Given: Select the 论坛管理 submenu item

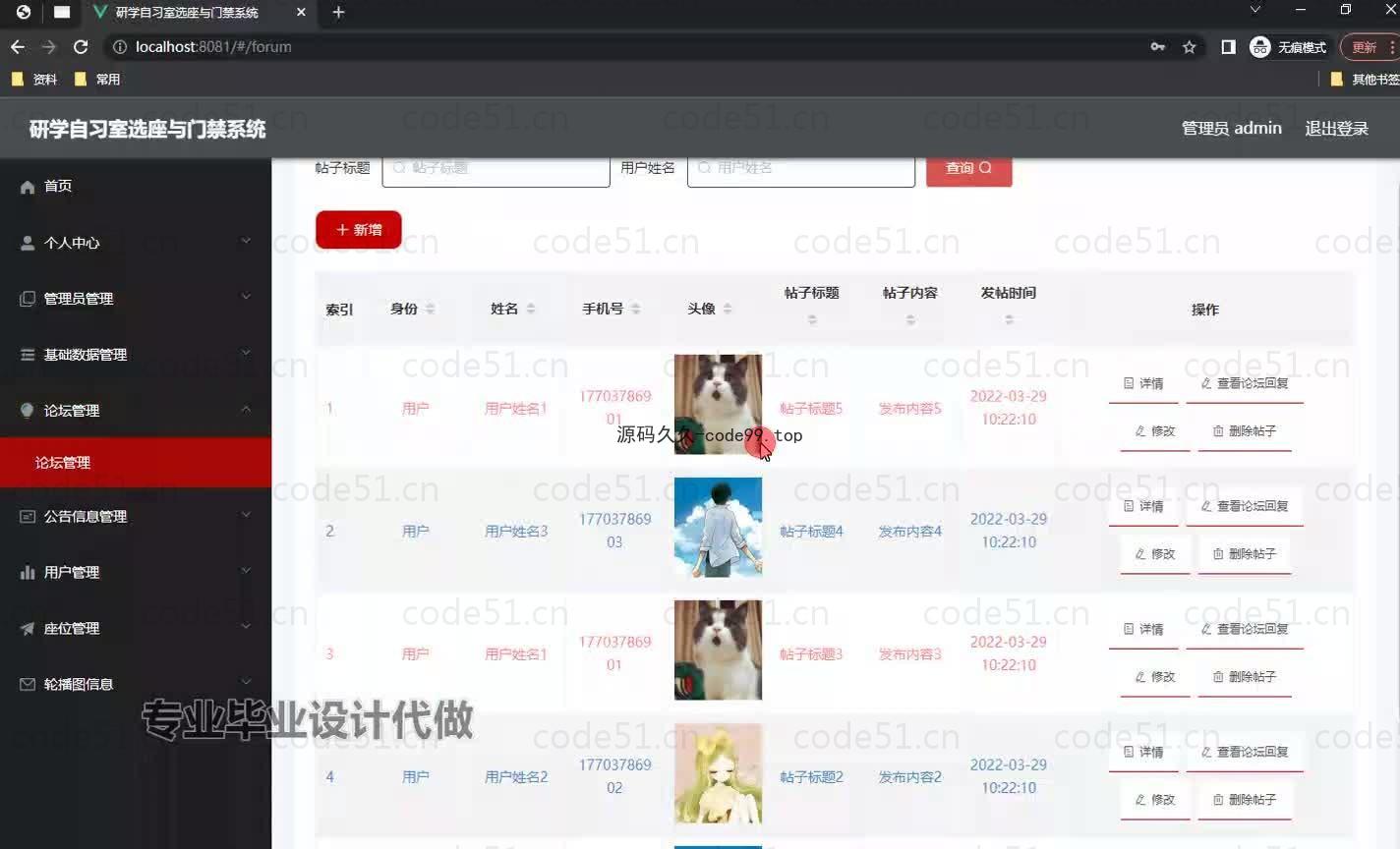Looking at the screenshot, I should point(136,462).
